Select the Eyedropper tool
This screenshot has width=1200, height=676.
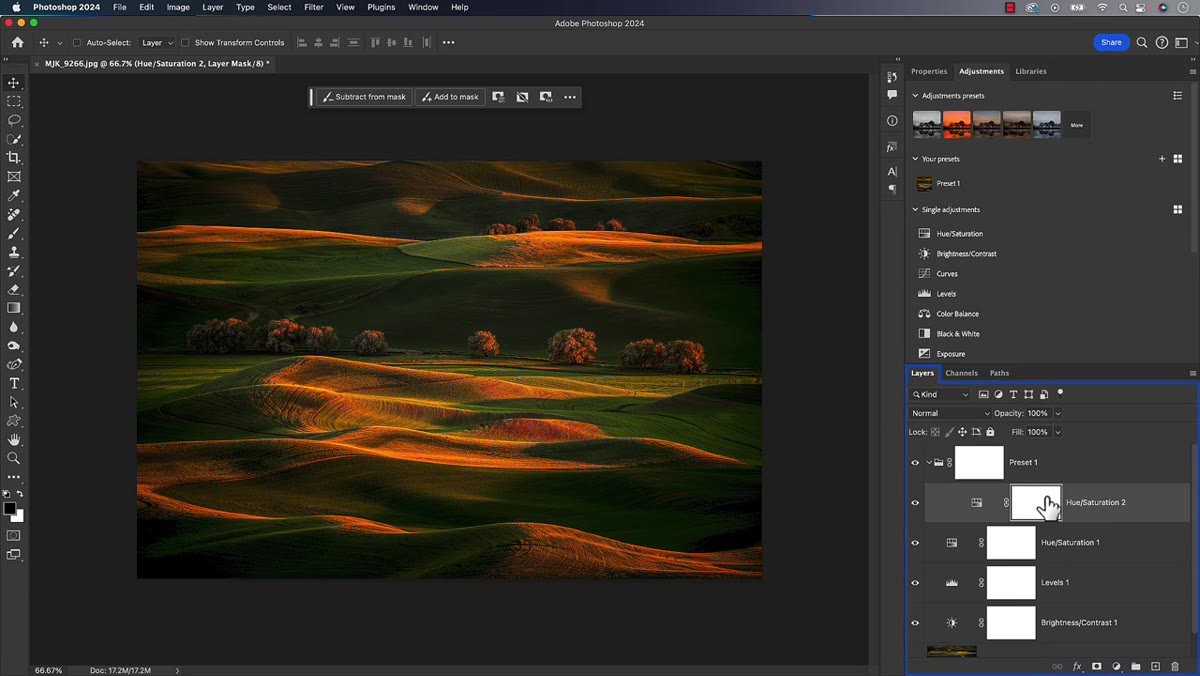pos(14,196)
